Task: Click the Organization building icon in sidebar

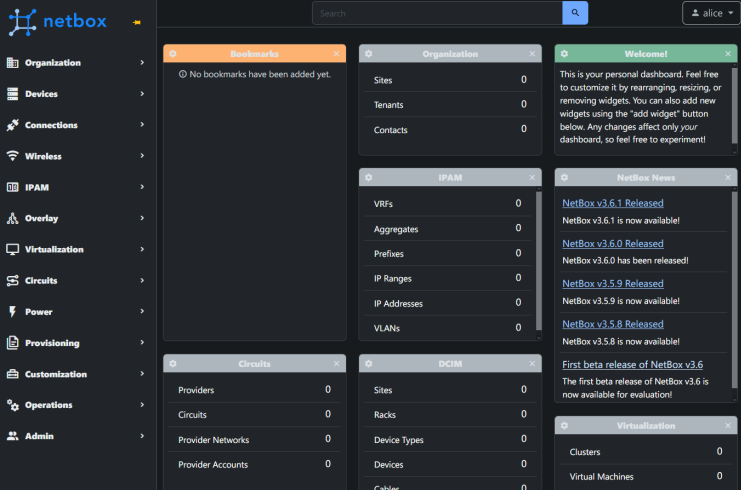Action: tap(13, 62)
